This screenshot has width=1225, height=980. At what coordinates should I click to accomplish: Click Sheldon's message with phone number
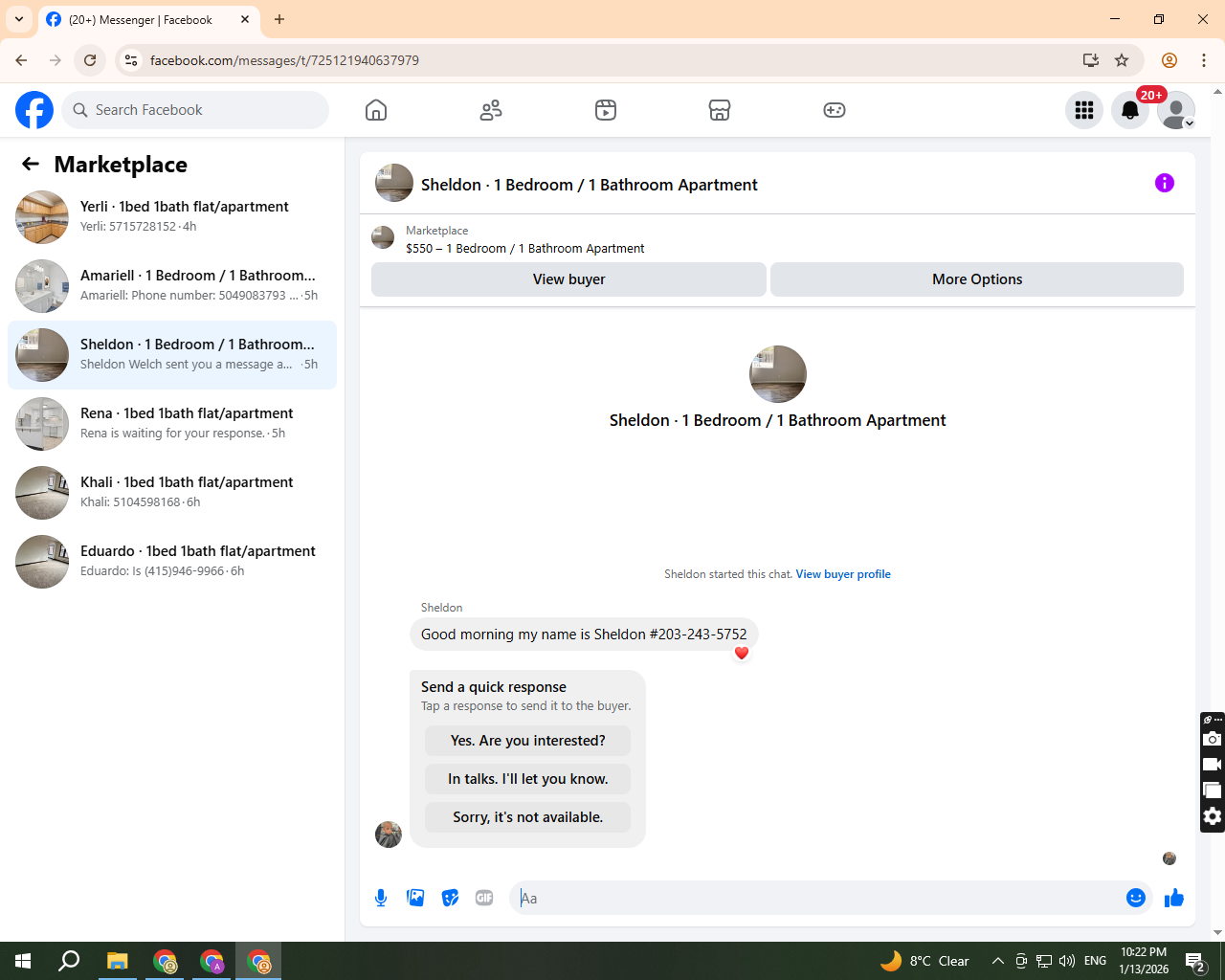(584, 635)
